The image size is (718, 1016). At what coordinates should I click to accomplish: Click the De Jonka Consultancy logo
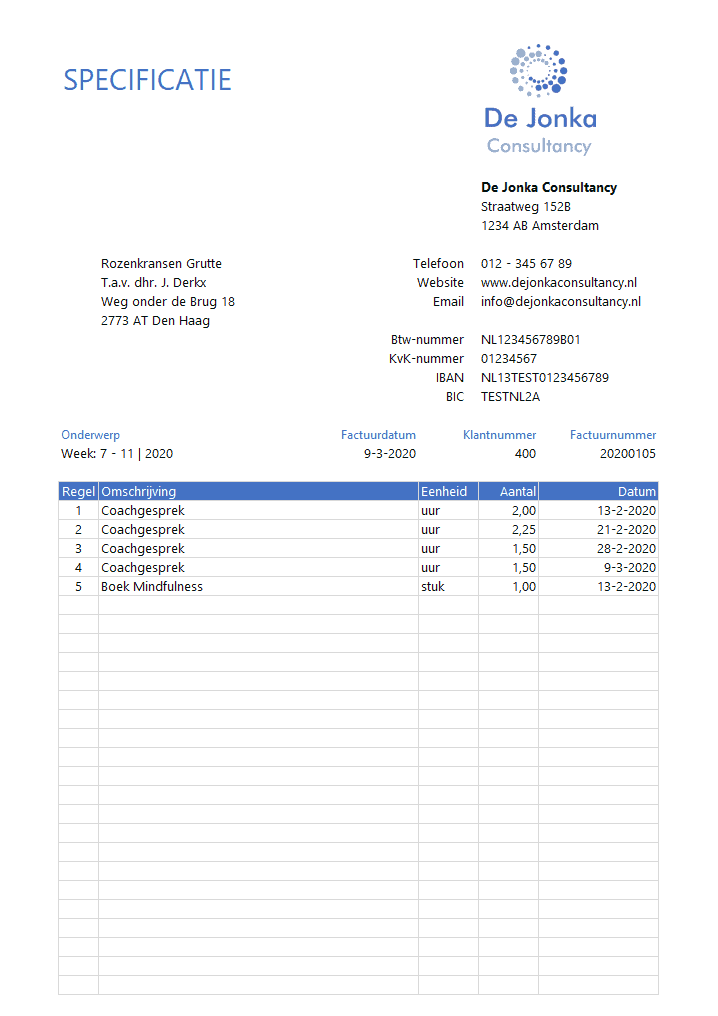click(x=539, y=100)
